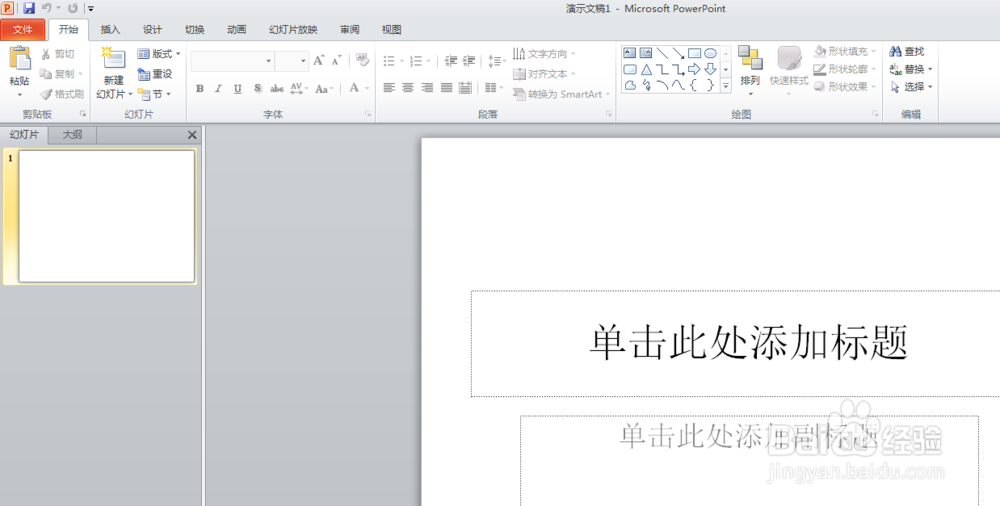This screenshot has width=1000, height=506.
Task: Decrease list indent level
Action: point(451,61)
